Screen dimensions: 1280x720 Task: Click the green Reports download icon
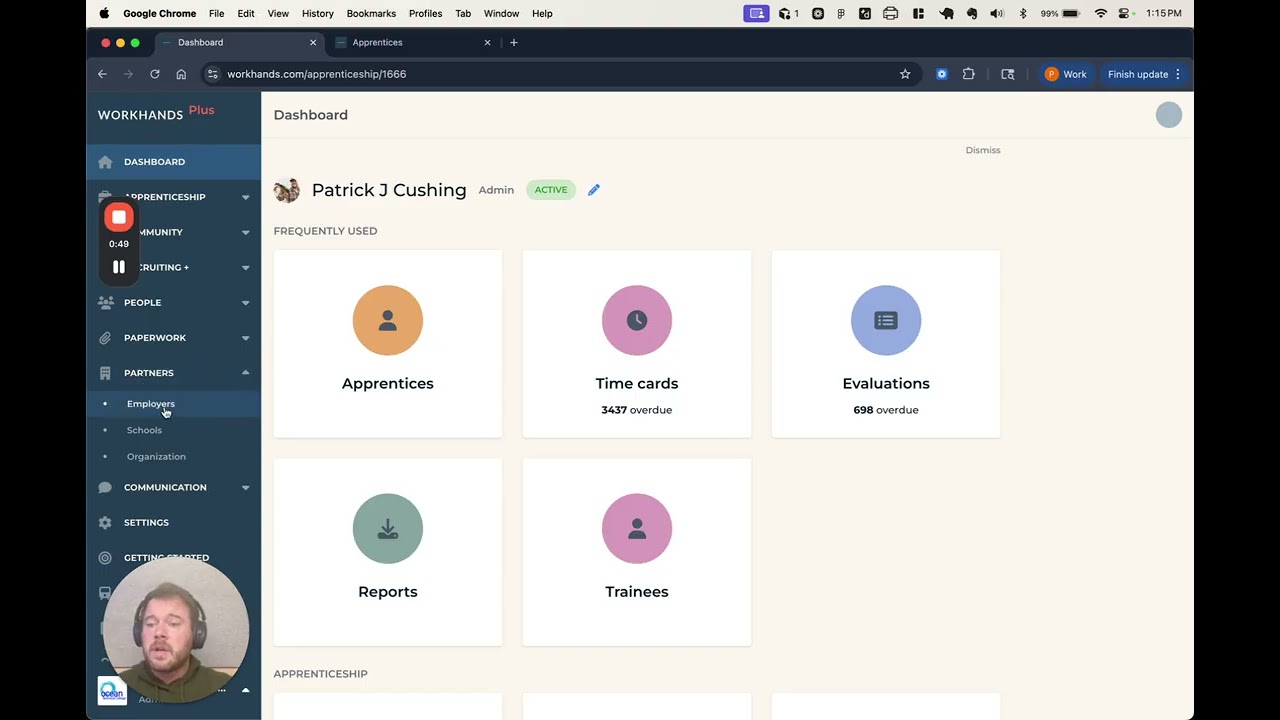click(388, 528)
